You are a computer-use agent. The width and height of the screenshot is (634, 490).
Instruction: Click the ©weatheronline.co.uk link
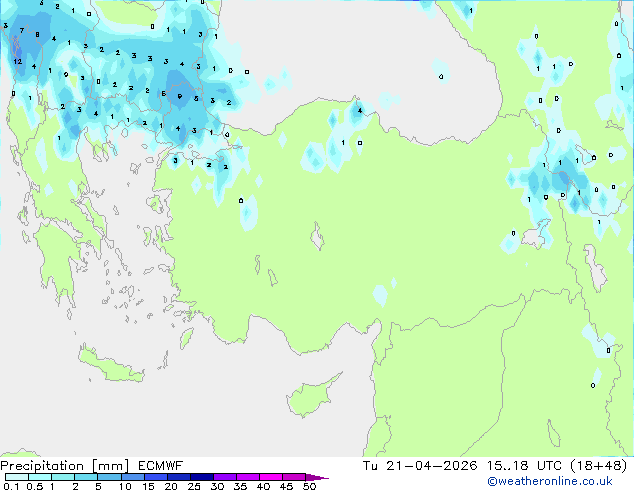pos(549,481)
